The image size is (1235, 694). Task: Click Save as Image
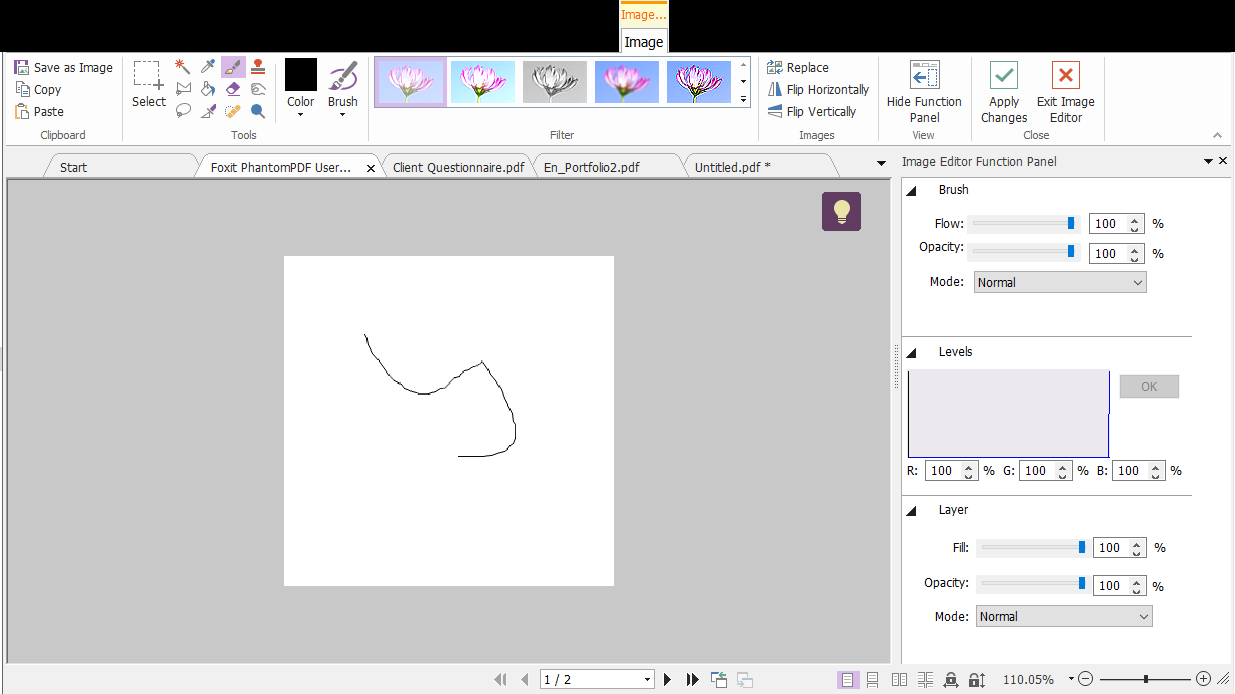tap(63, 67)
